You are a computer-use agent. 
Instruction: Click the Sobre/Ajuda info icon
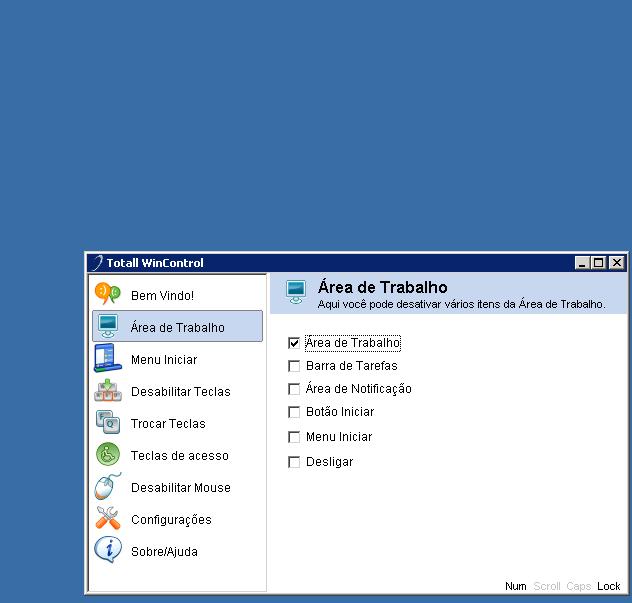[108, 551]
